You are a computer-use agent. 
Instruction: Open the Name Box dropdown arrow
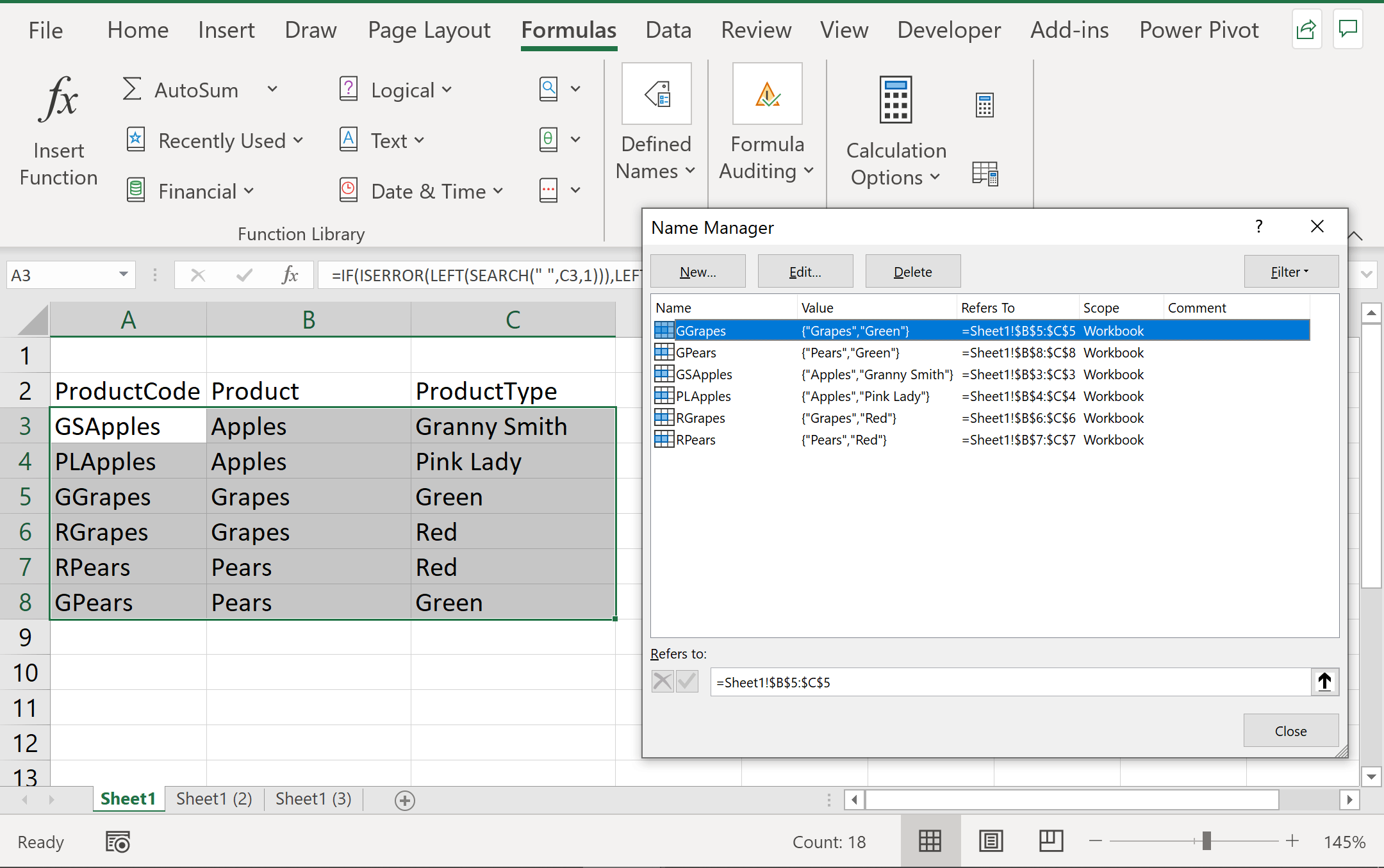123,275
